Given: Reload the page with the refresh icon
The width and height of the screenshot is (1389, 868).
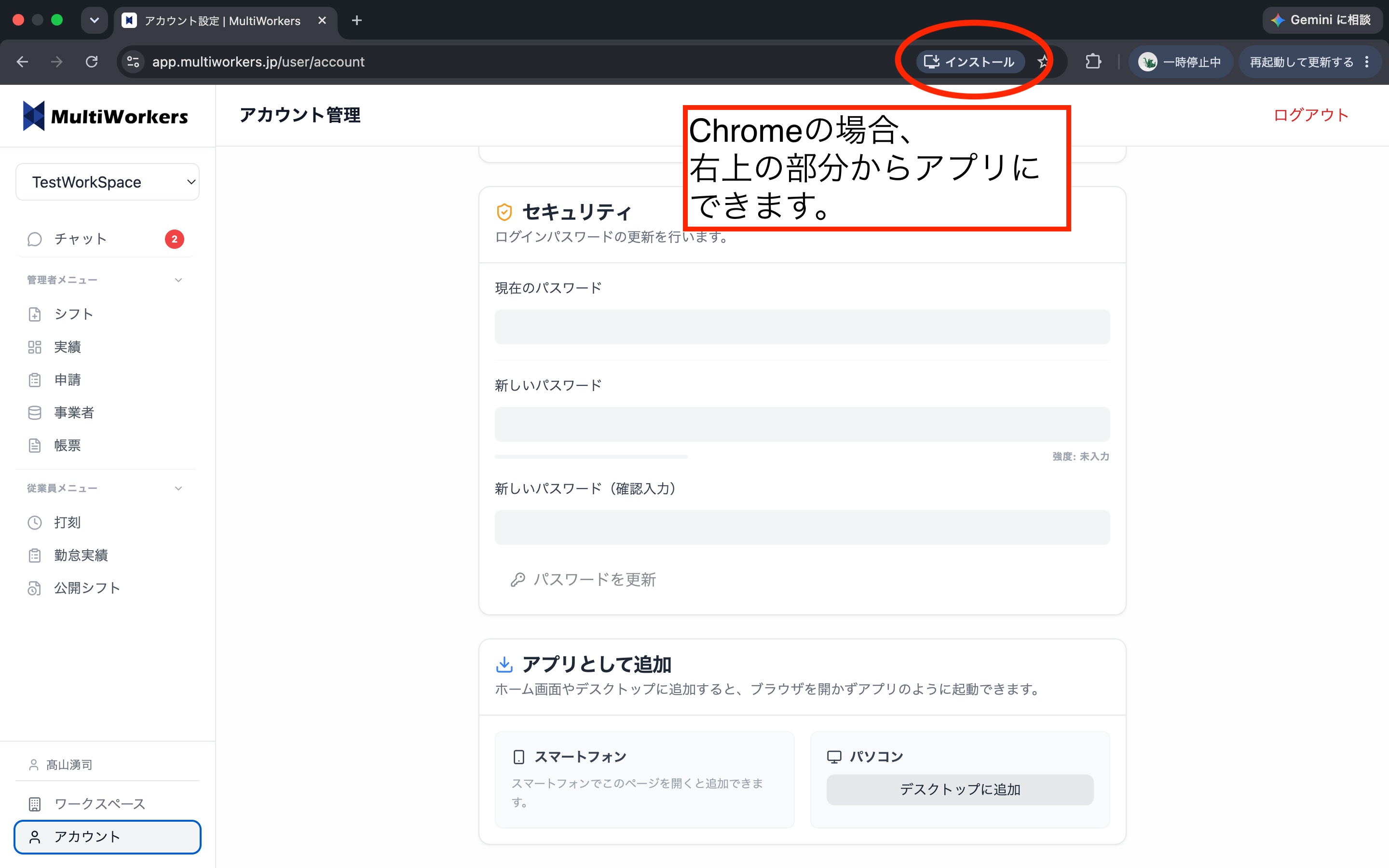Looking at the screenshot, I should (x=91, y=61).
